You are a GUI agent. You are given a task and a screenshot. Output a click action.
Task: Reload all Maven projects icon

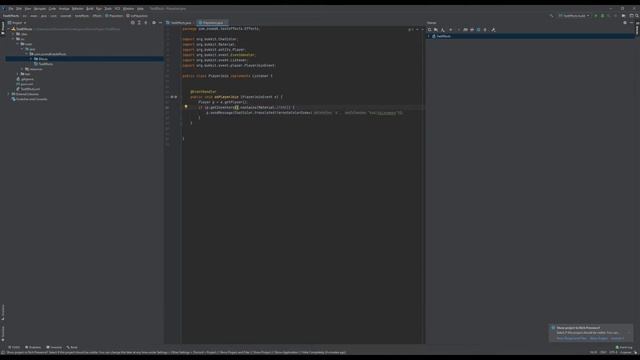pyautogui.click(x=429, y=30)
